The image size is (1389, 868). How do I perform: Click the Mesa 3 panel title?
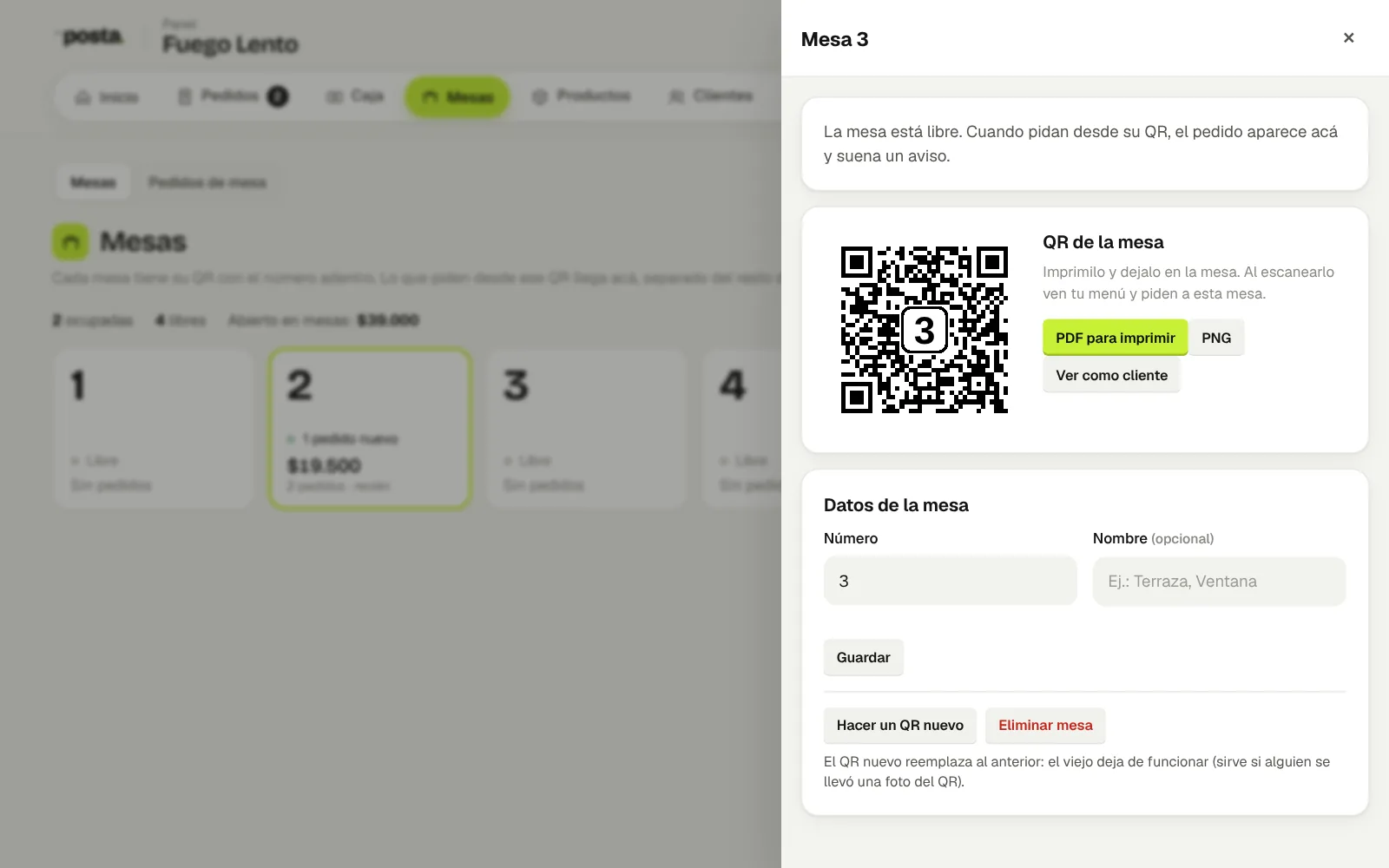pyautogui.click(x=834, y=39)
